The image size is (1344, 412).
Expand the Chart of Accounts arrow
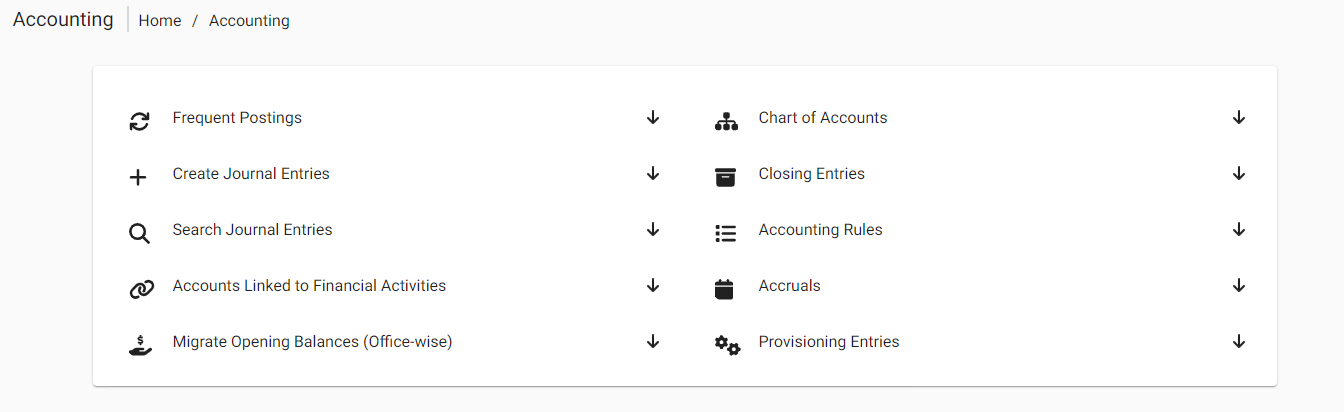(1239, 118)
